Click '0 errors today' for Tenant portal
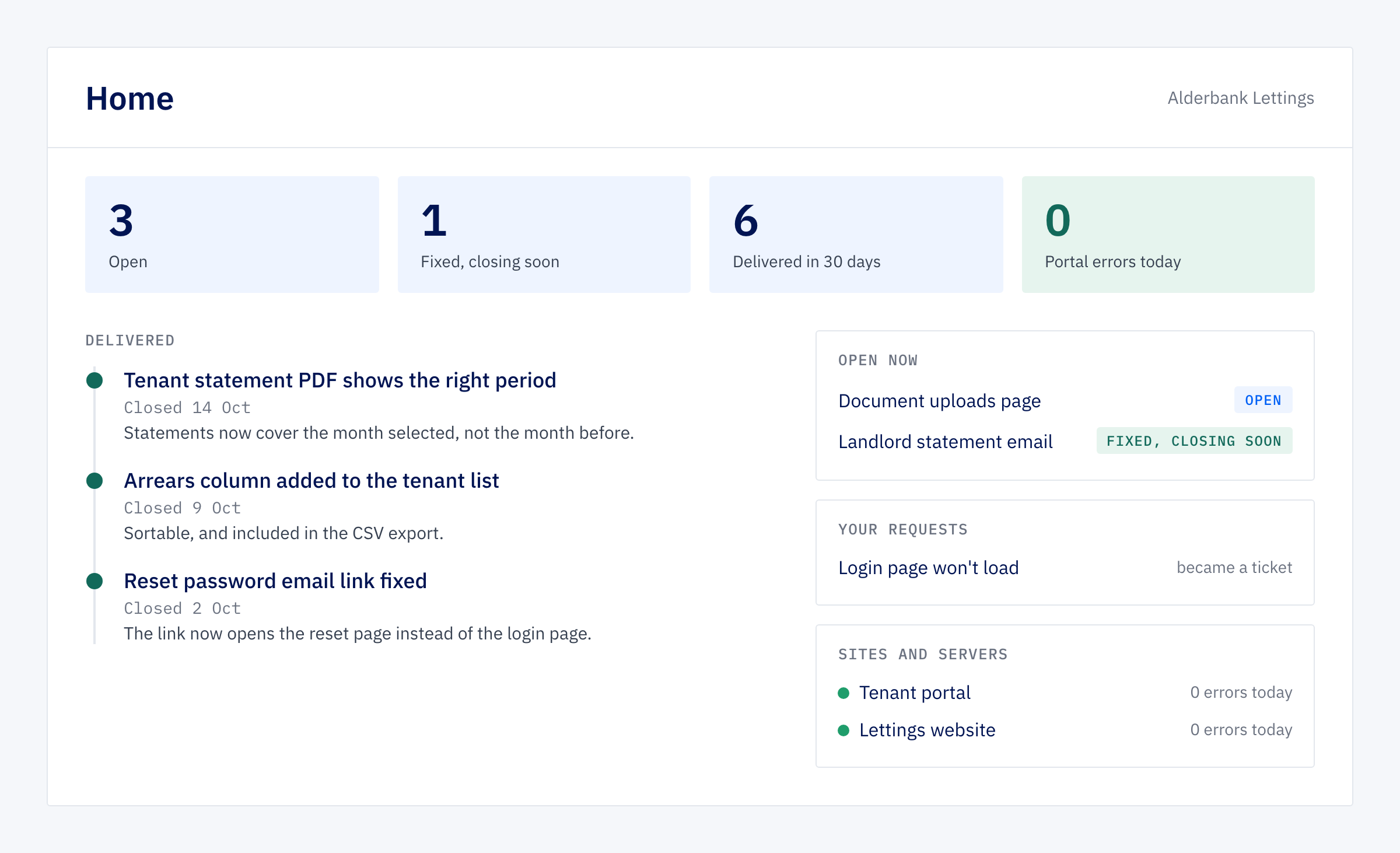This screenshot has height=853, width=1400. click(x=1241, y=693)
